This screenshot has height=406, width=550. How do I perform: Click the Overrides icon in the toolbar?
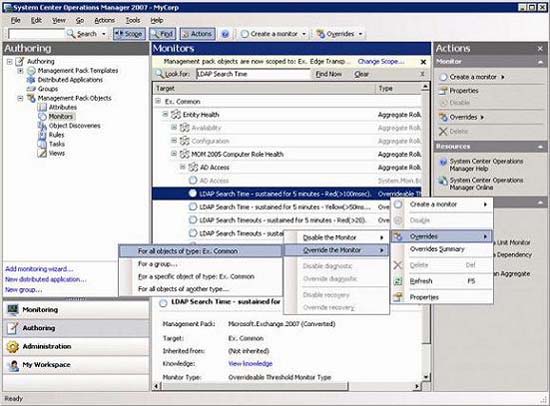tap(320, 34)
